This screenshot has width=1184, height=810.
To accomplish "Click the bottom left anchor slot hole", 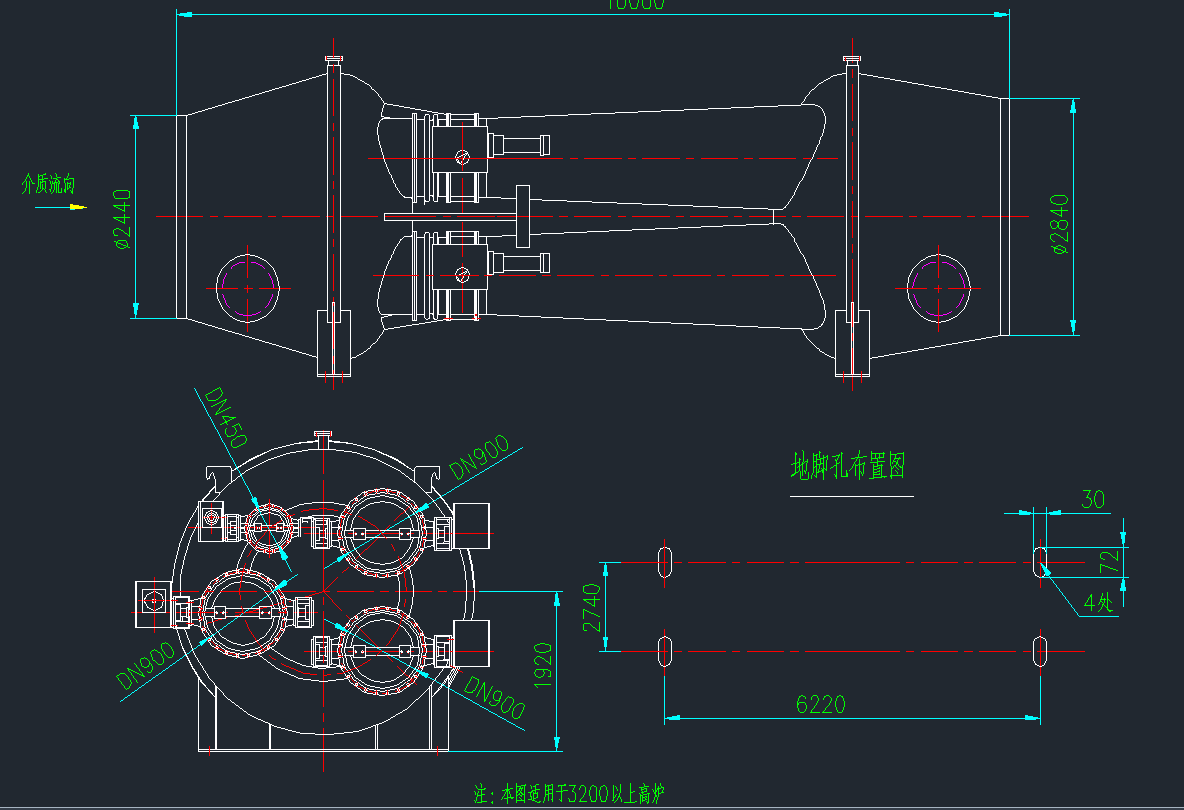I will tap(665, 650).
